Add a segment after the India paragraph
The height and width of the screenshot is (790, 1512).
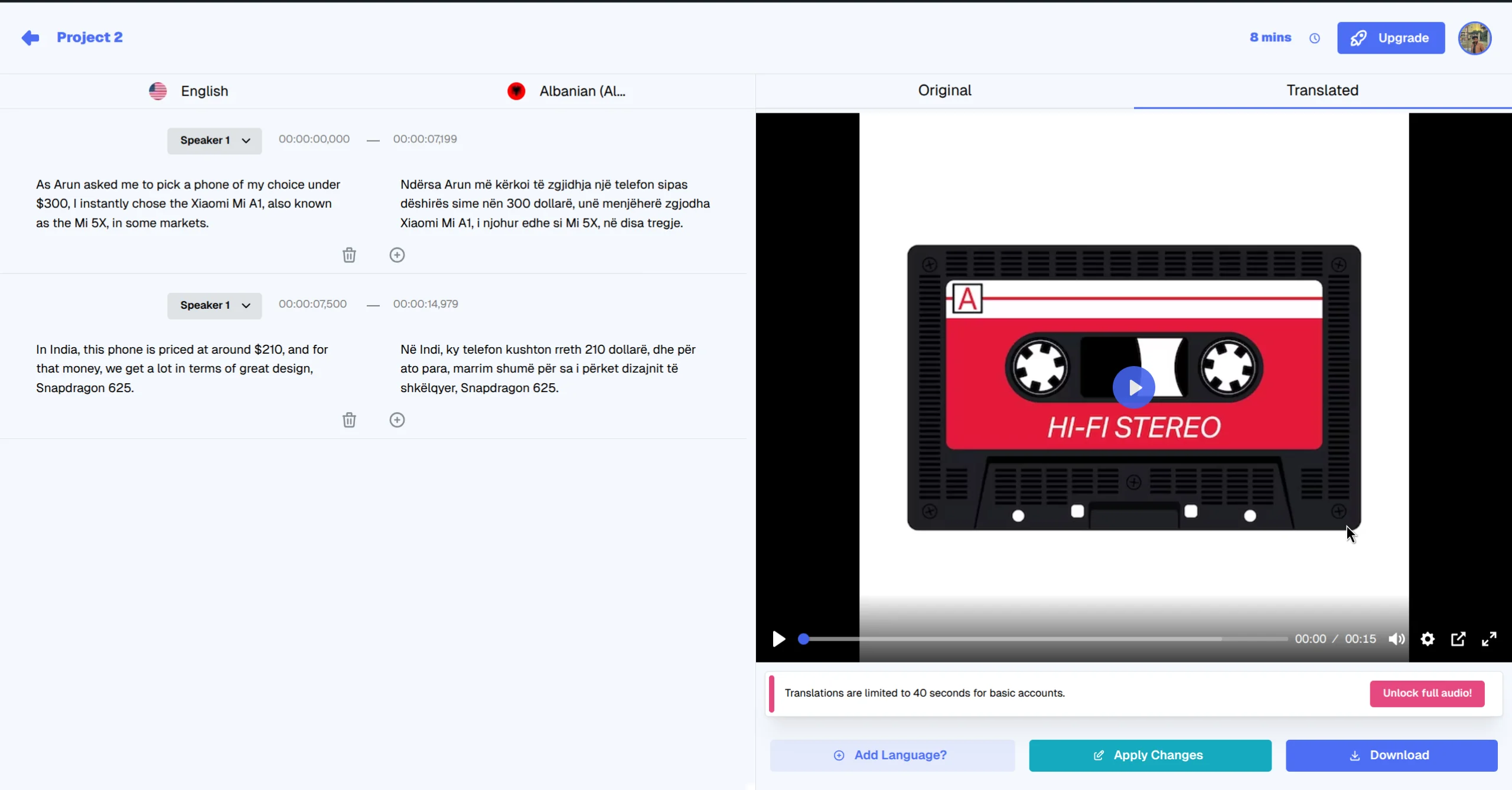[x=397, y=420]
